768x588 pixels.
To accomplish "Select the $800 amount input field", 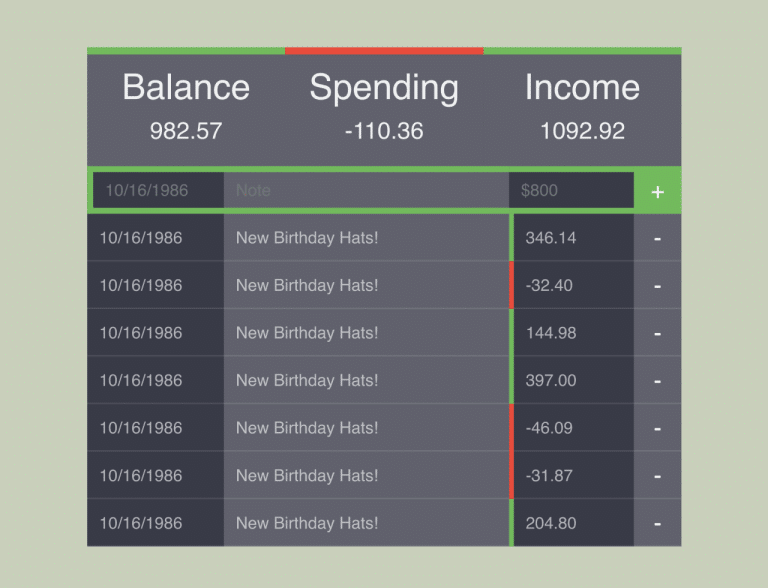I will (x=571, y=190).
